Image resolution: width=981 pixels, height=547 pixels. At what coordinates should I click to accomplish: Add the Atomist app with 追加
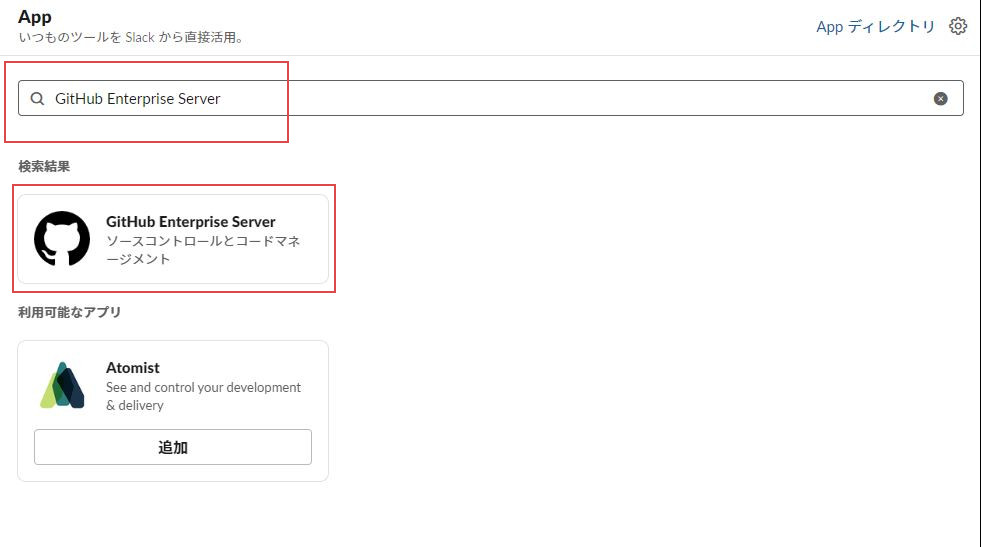pos(173,447)
